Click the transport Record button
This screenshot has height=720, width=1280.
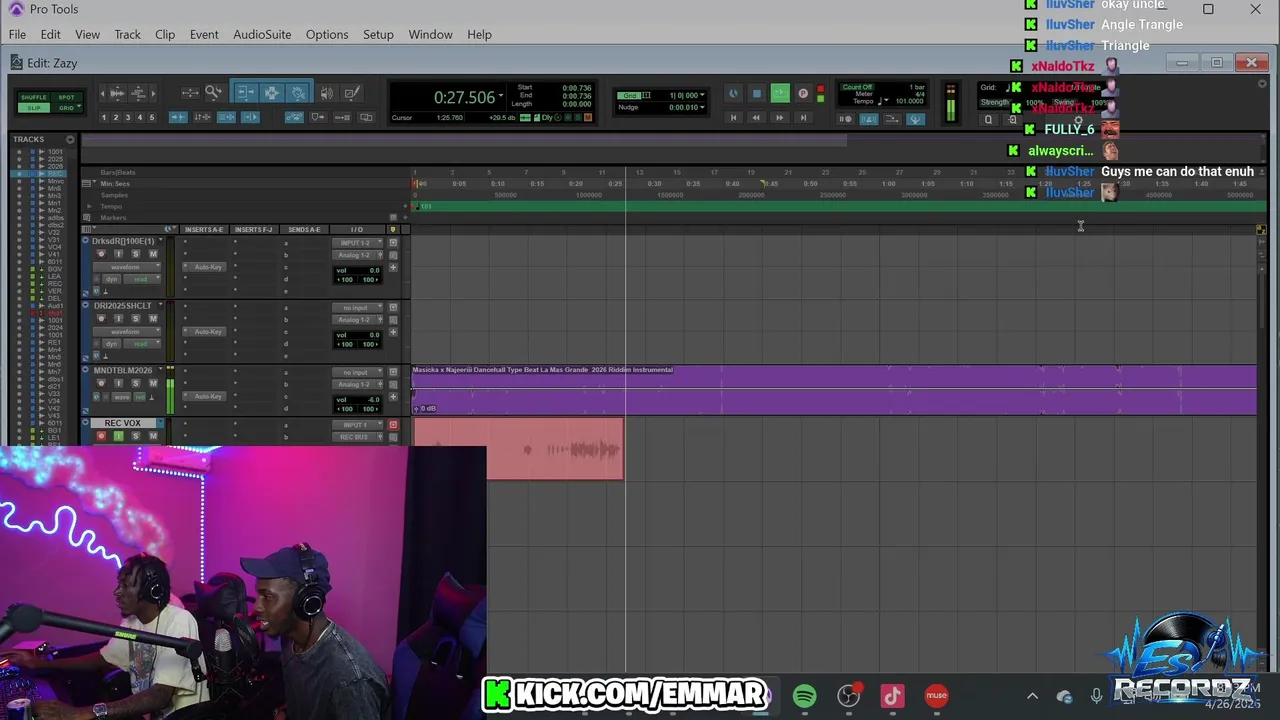tap(803, 93)
